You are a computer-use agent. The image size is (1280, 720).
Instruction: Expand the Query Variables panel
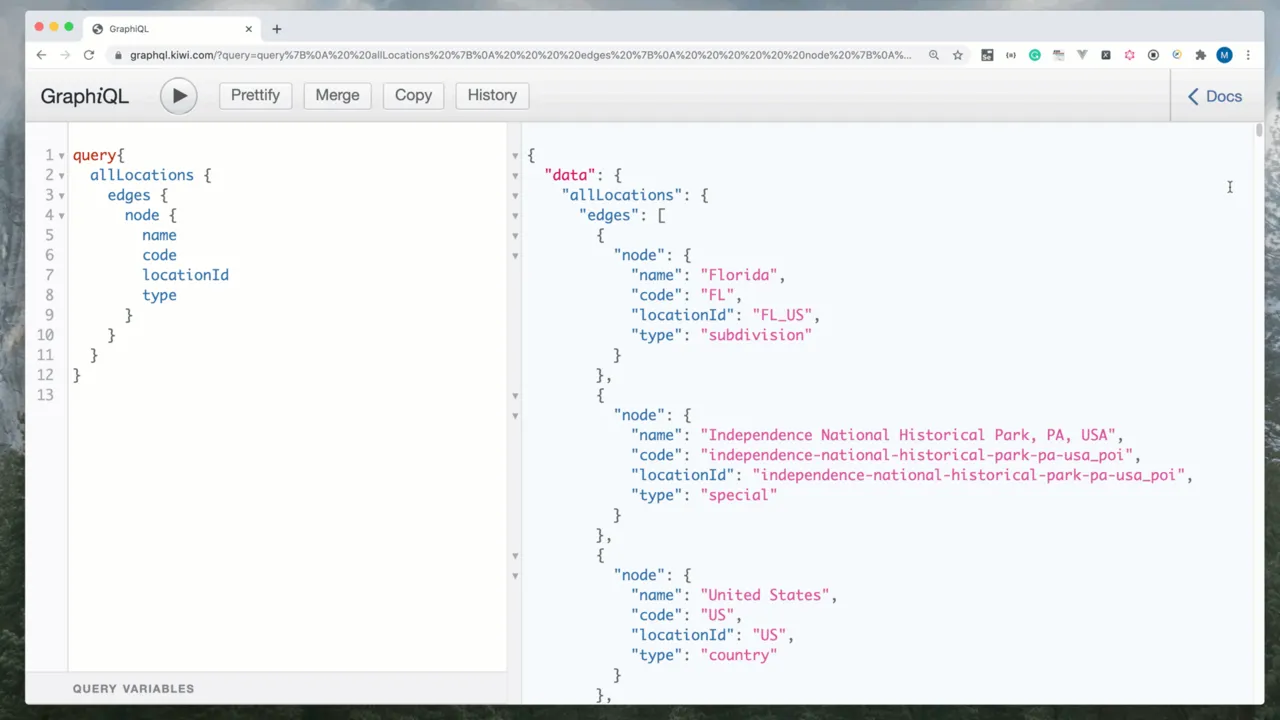[x=133, y=688]
